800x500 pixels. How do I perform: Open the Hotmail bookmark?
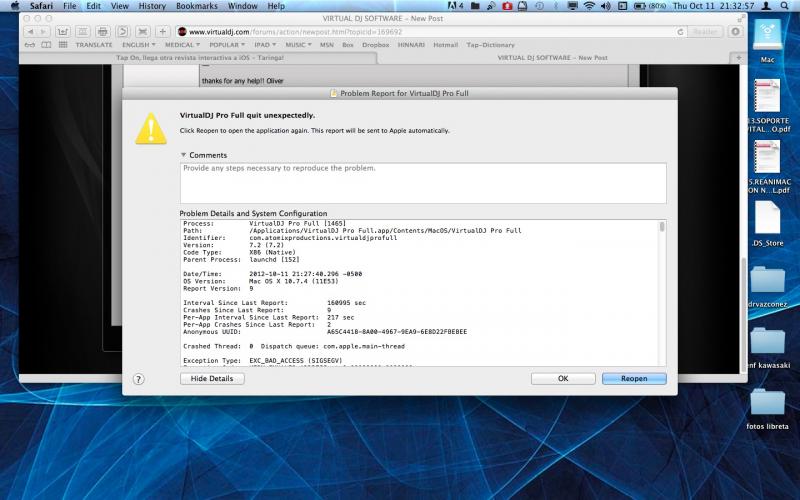(447, 45)
